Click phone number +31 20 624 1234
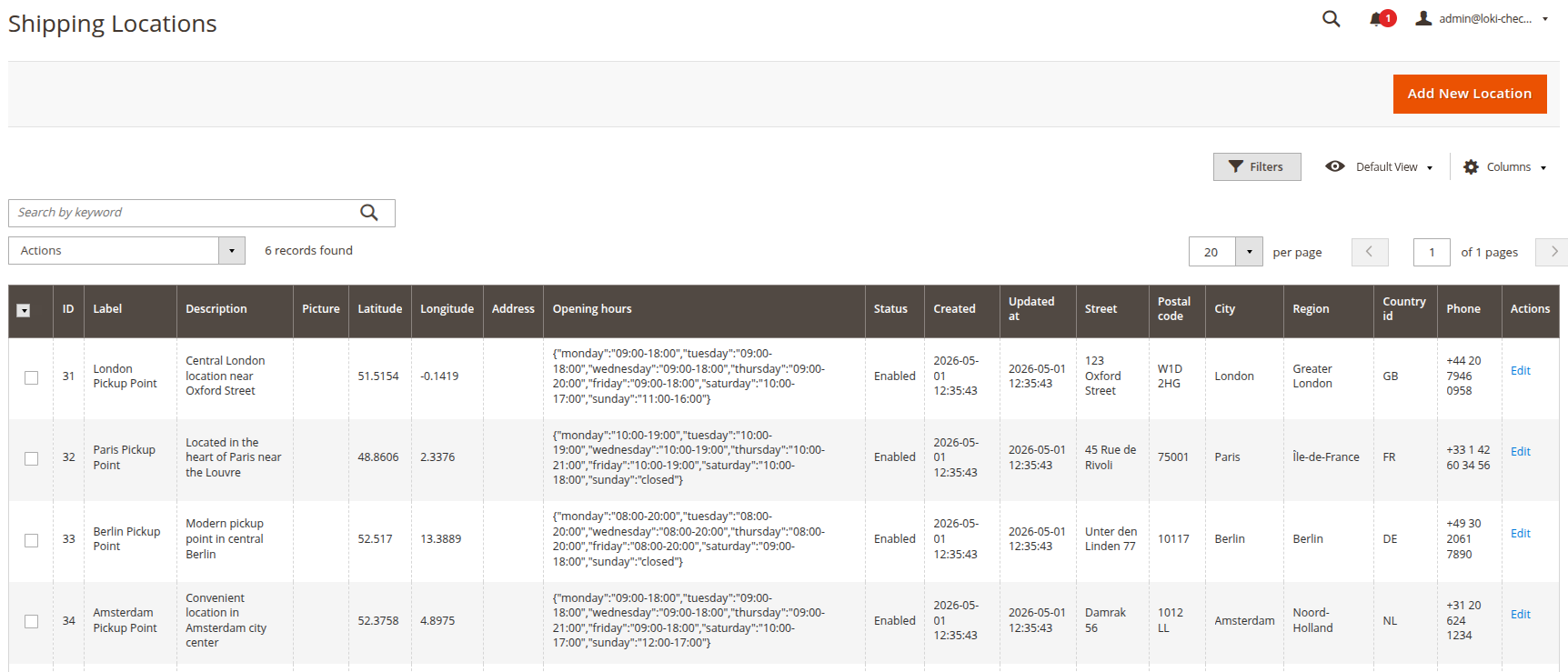This screenshot has width=1568, height=672. click(1463, 620)
